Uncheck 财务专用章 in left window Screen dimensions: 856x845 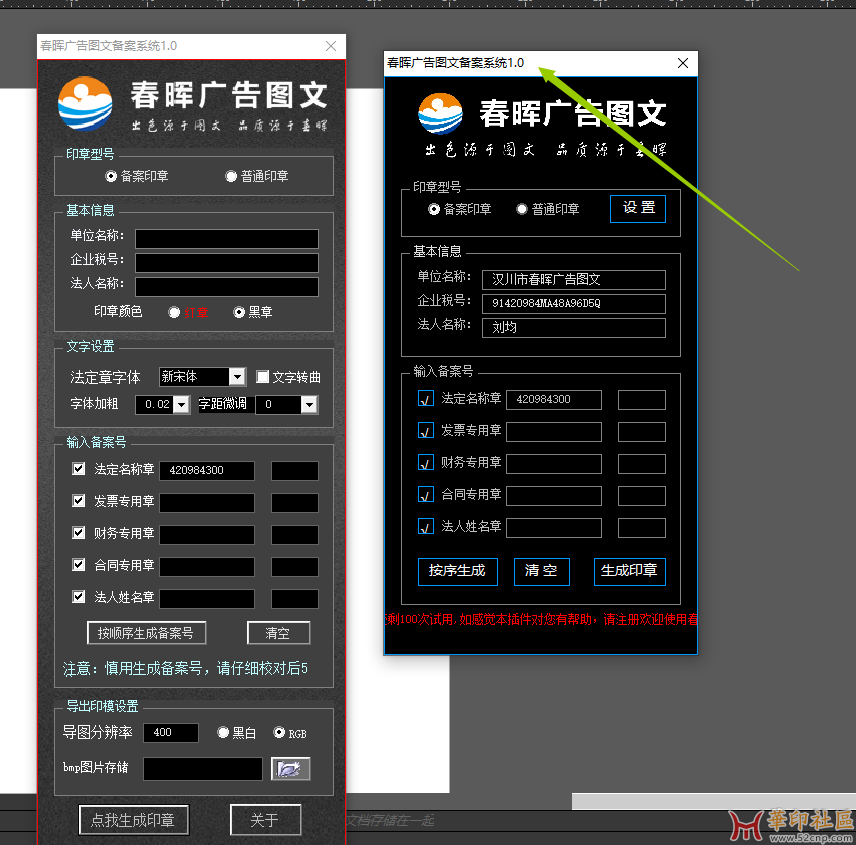pyautogui.click(x=79, y=533)
